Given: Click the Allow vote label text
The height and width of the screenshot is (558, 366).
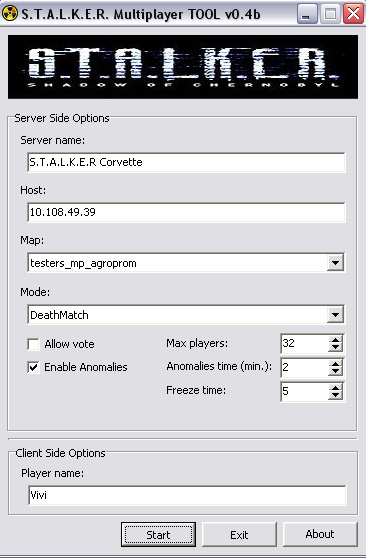Looking at the screenshot, I should (x=69, y=344).
